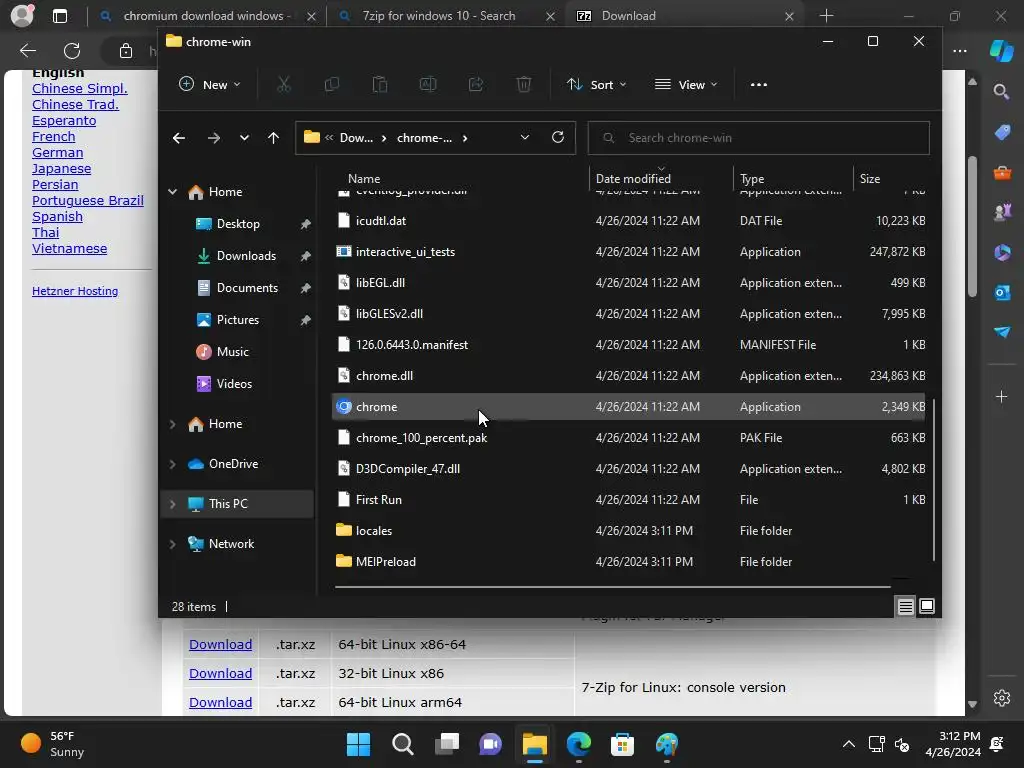Download 64-bit Linux arm64 tar.xz
The width and height of the screenshot is (1024, 768).
(220, 703)
